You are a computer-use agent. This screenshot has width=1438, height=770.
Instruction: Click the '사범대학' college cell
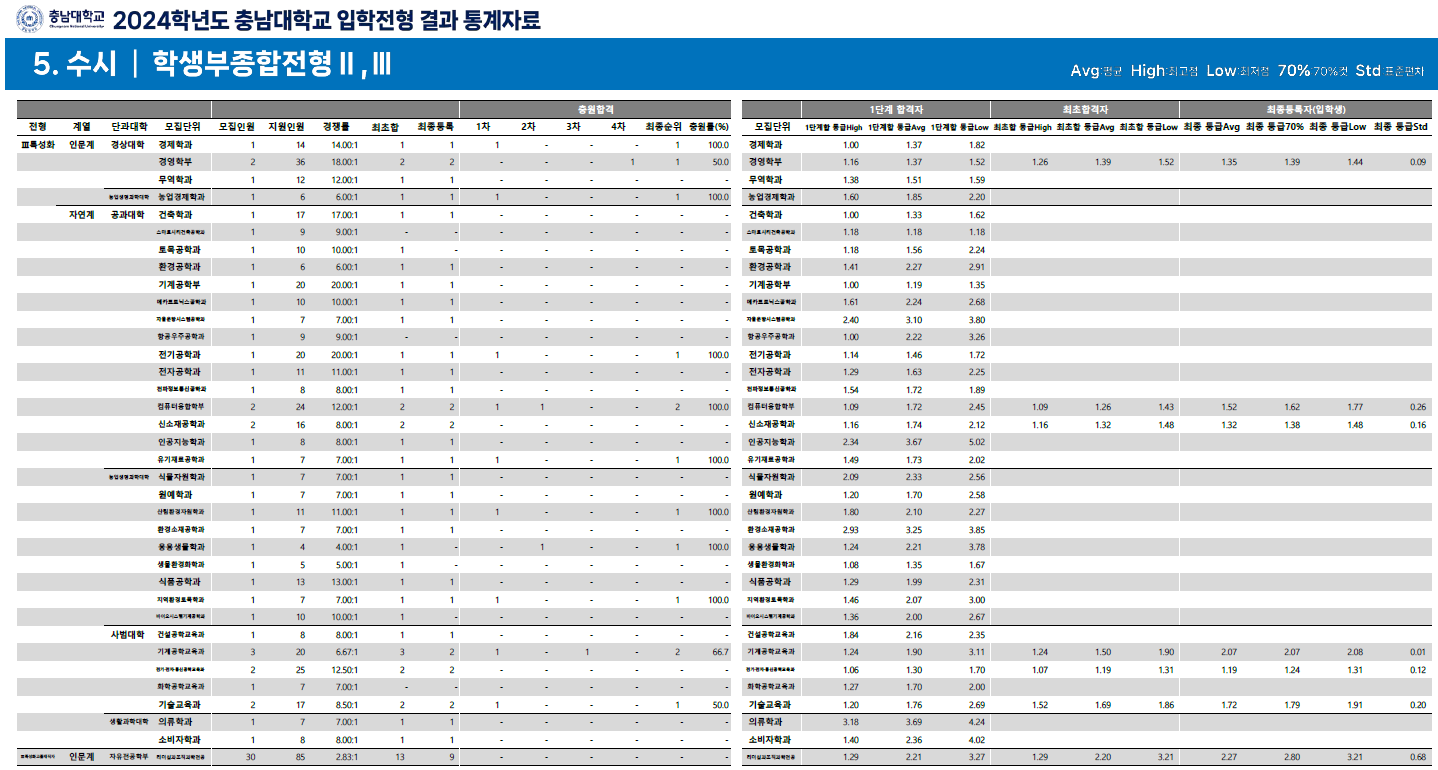(129, 634)
